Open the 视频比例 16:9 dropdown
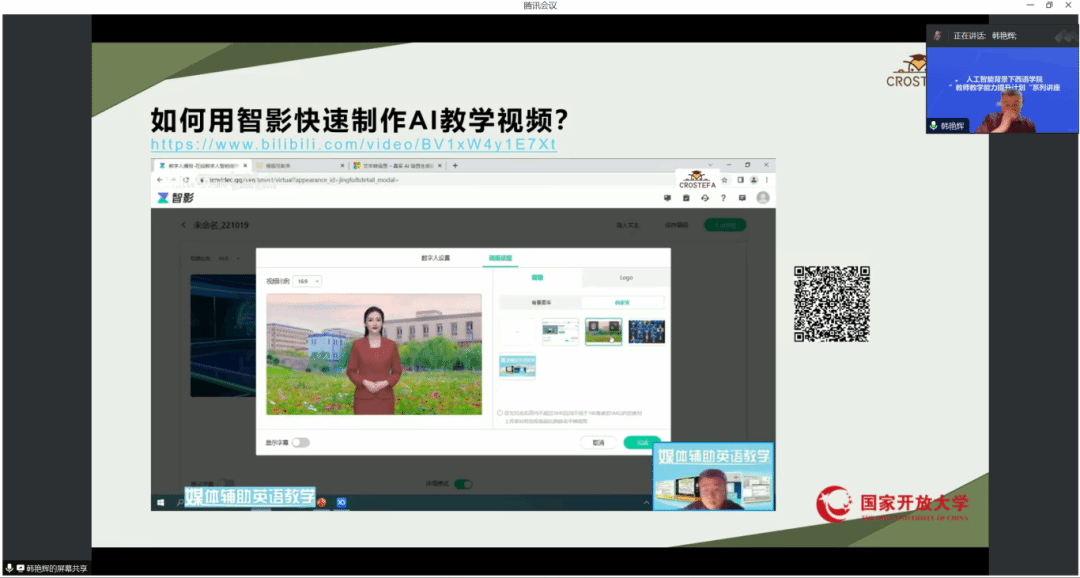This screenshot has height=578, width=1080. click(x=308, y=282)
